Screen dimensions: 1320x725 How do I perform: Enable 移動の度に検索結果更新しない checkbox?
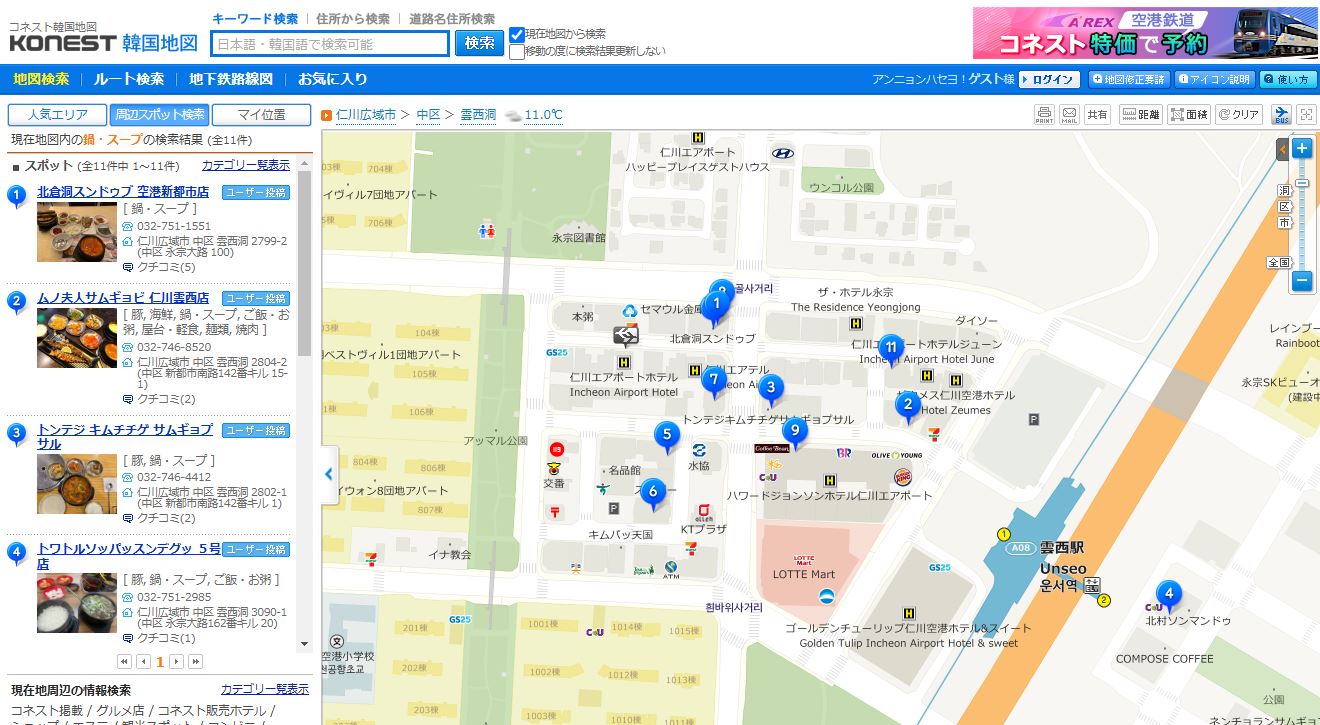pyautogui.click(x=517, y=52)
